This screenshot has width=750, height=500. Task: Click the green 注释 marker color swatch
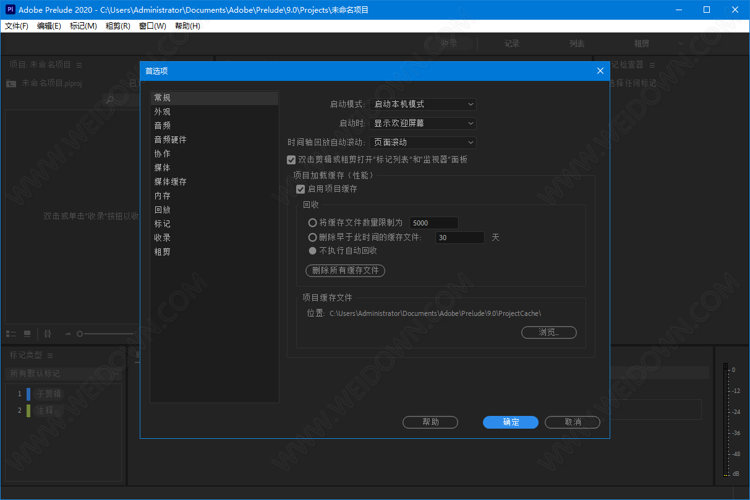point(28,411)
